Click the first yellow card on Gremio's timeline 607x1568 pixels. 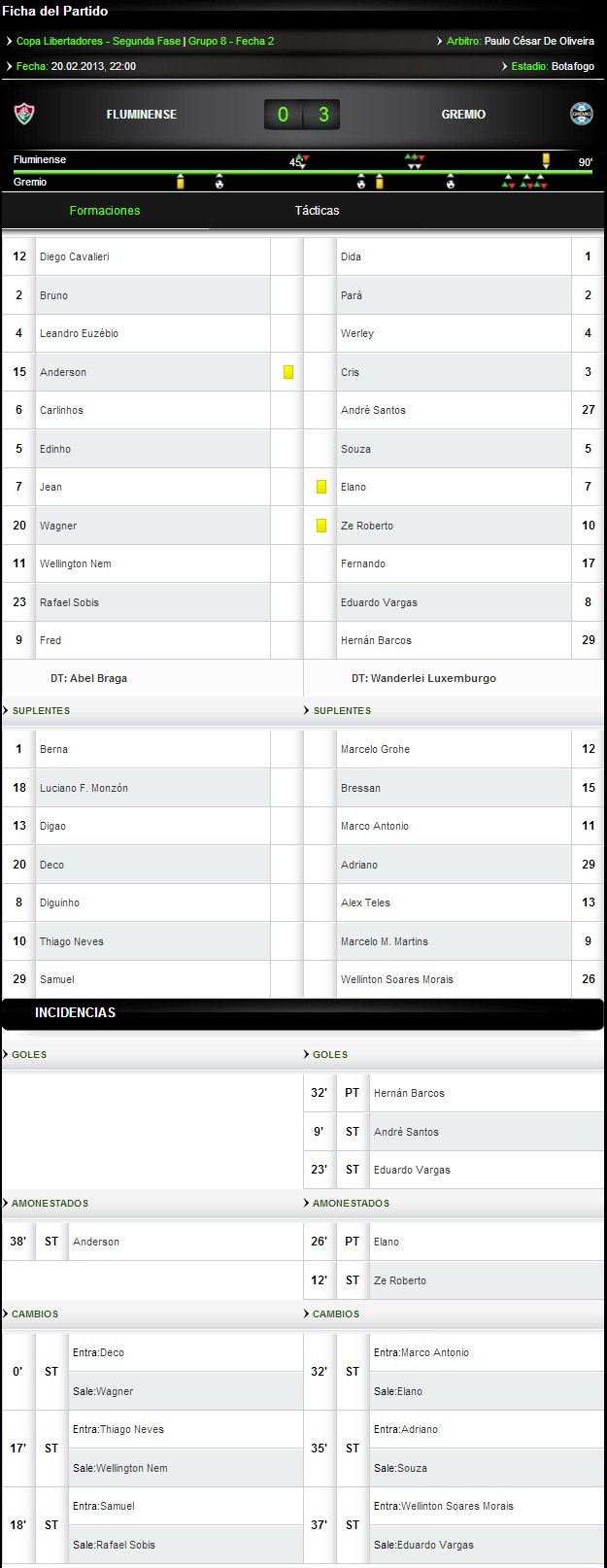181,182
